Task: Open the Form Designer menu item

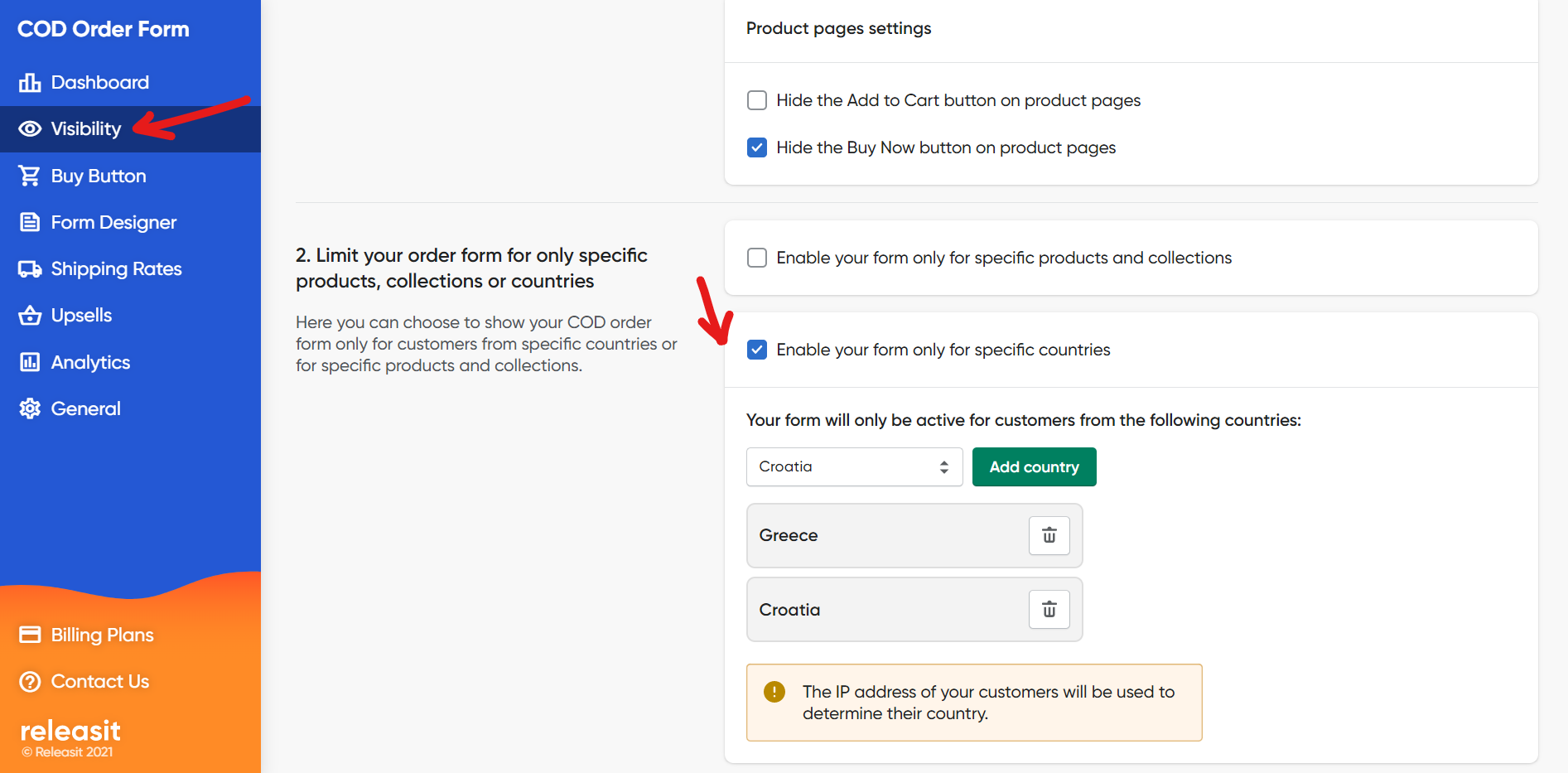Action: point(113,222)
